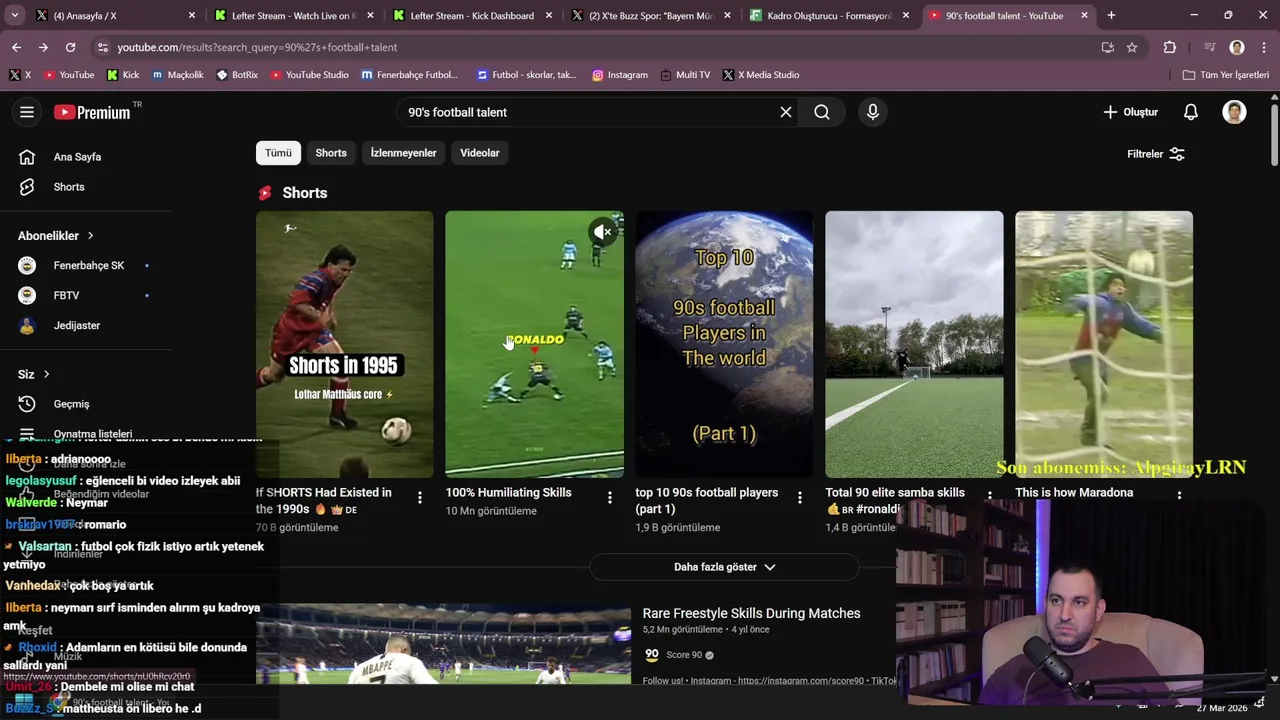The height and width of the screenshot is (720, 1280).
Task: Open the Kick bookmark
Action: pyautogui.click(x=123, y=75)
